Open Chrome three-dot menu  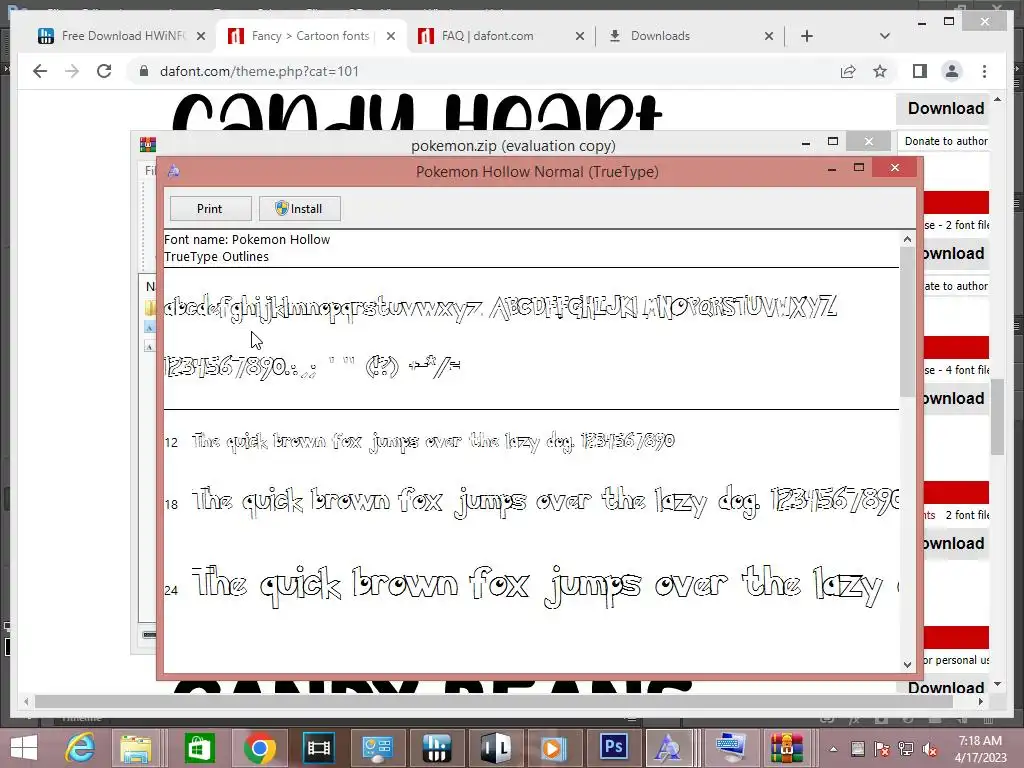click(985, 71)
